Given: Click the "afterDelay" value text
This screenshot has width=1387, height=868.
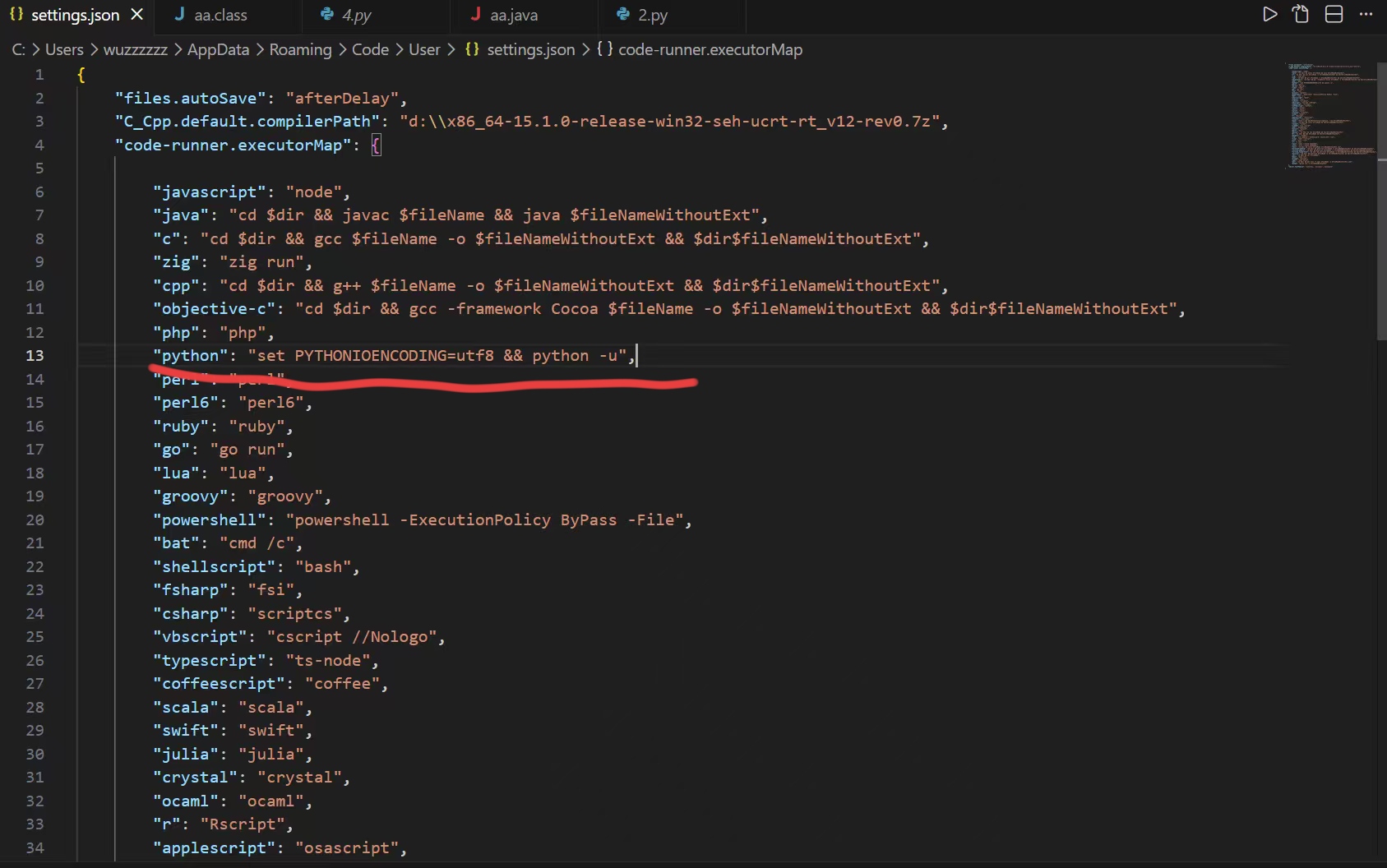Looking at the screenshot, I should point(342,98).
